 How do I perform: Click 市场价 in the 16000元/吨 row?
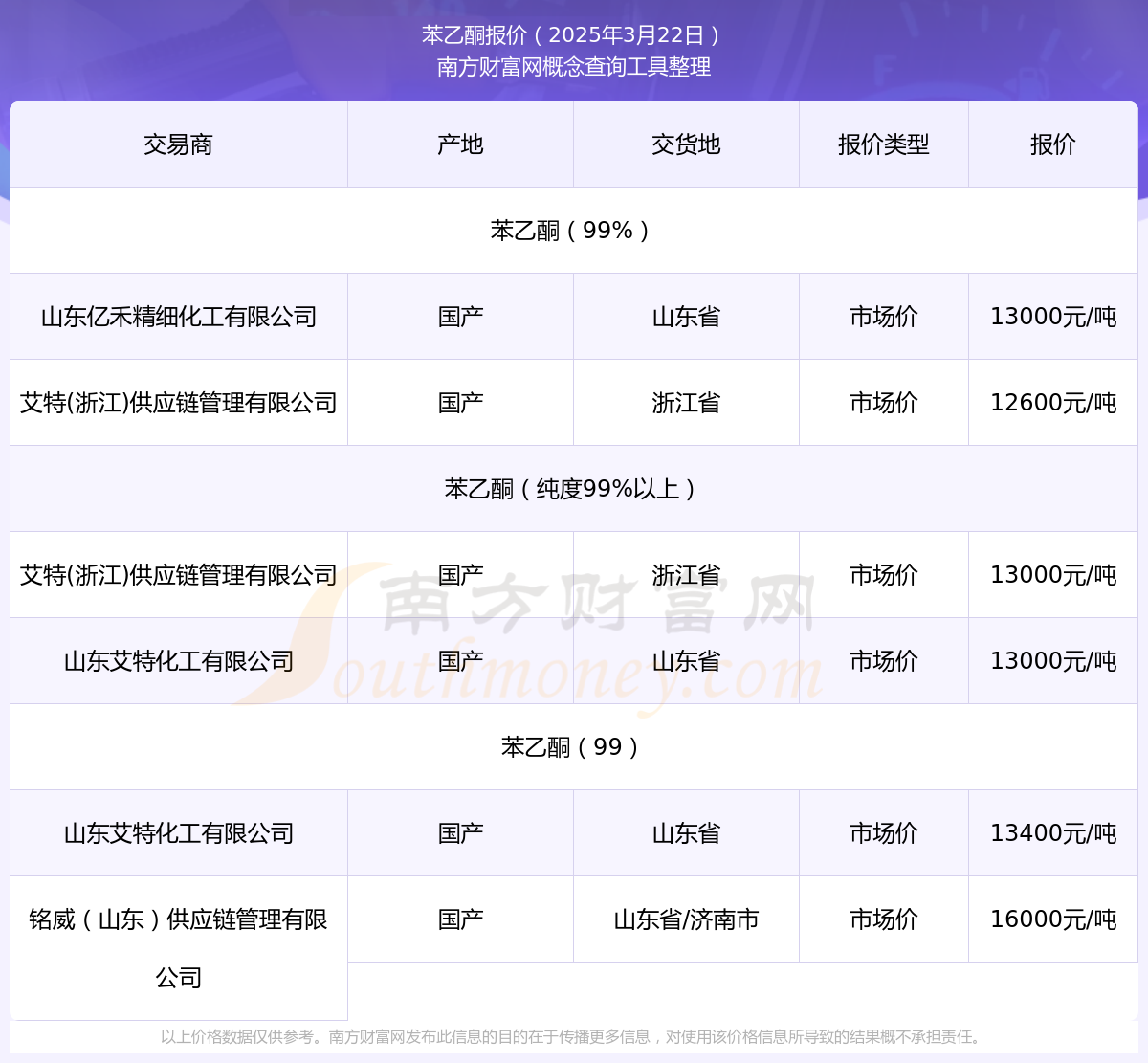pyautogui.click(x=884, y=919)
